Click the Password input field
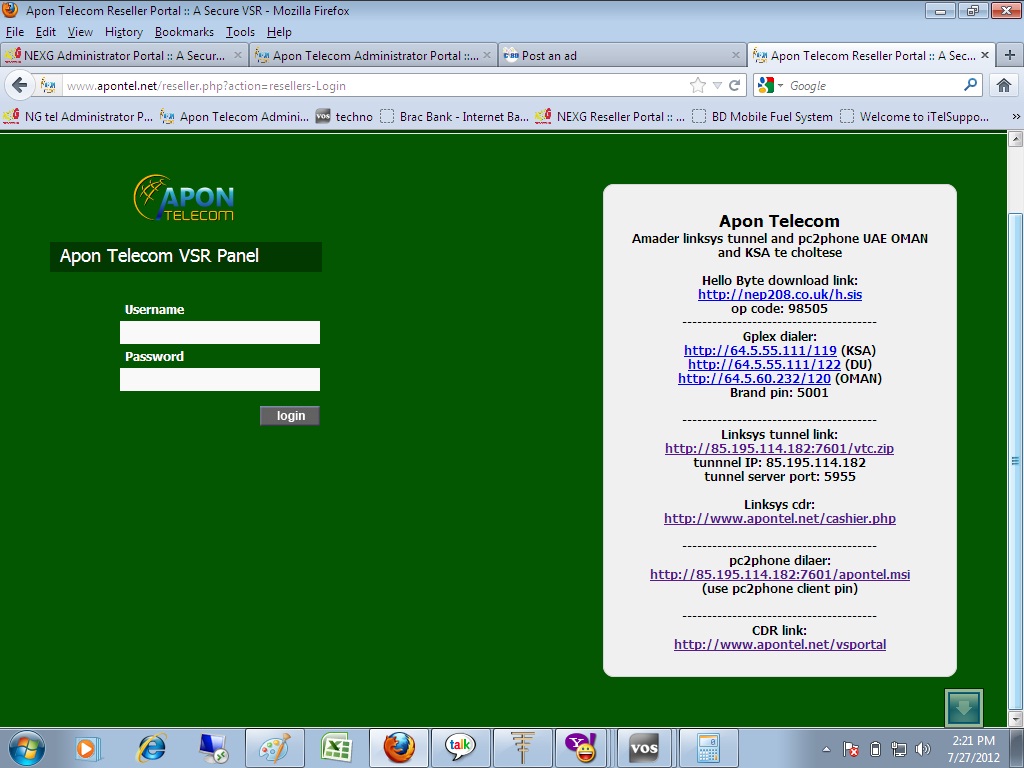 [220, 379]
